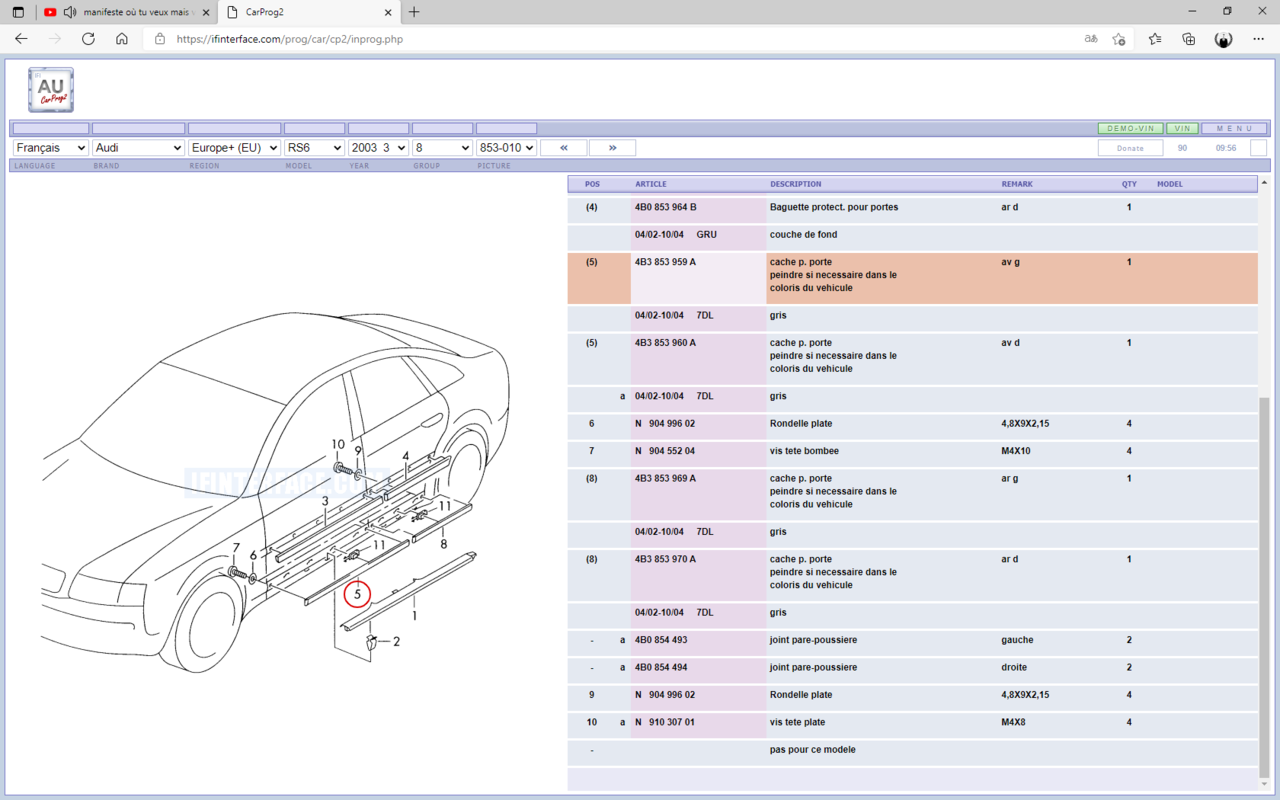Expand the Picture dropdown showing 853-010
This screenshot has width=1280, height=800.
point(506,148)
